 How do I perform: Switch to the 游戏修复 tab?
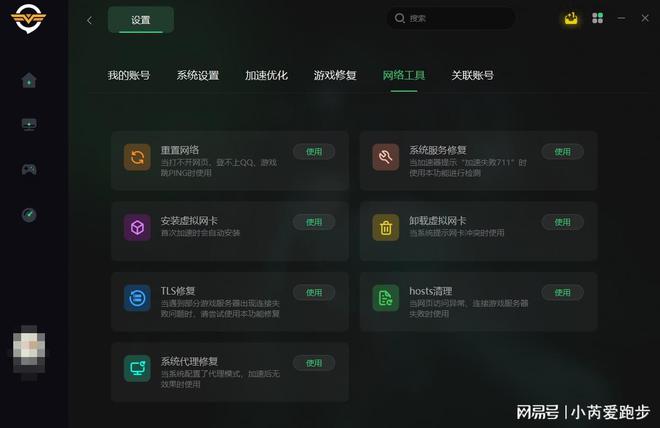(x=335, y=75)
